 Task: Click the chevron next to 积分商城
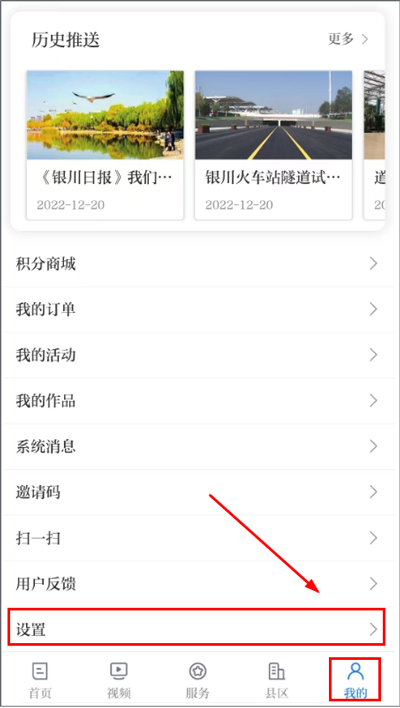(373, 264)
